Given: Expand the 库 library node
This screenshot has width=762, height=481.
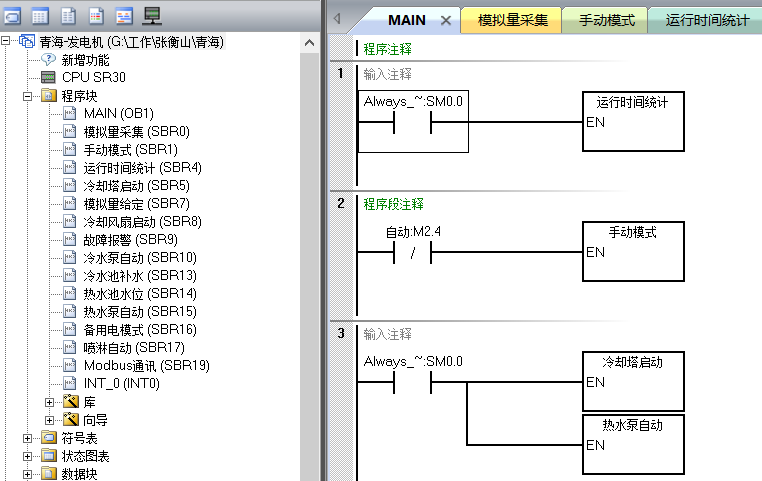Looking at the screenshot, I should (x=50, y=402).
